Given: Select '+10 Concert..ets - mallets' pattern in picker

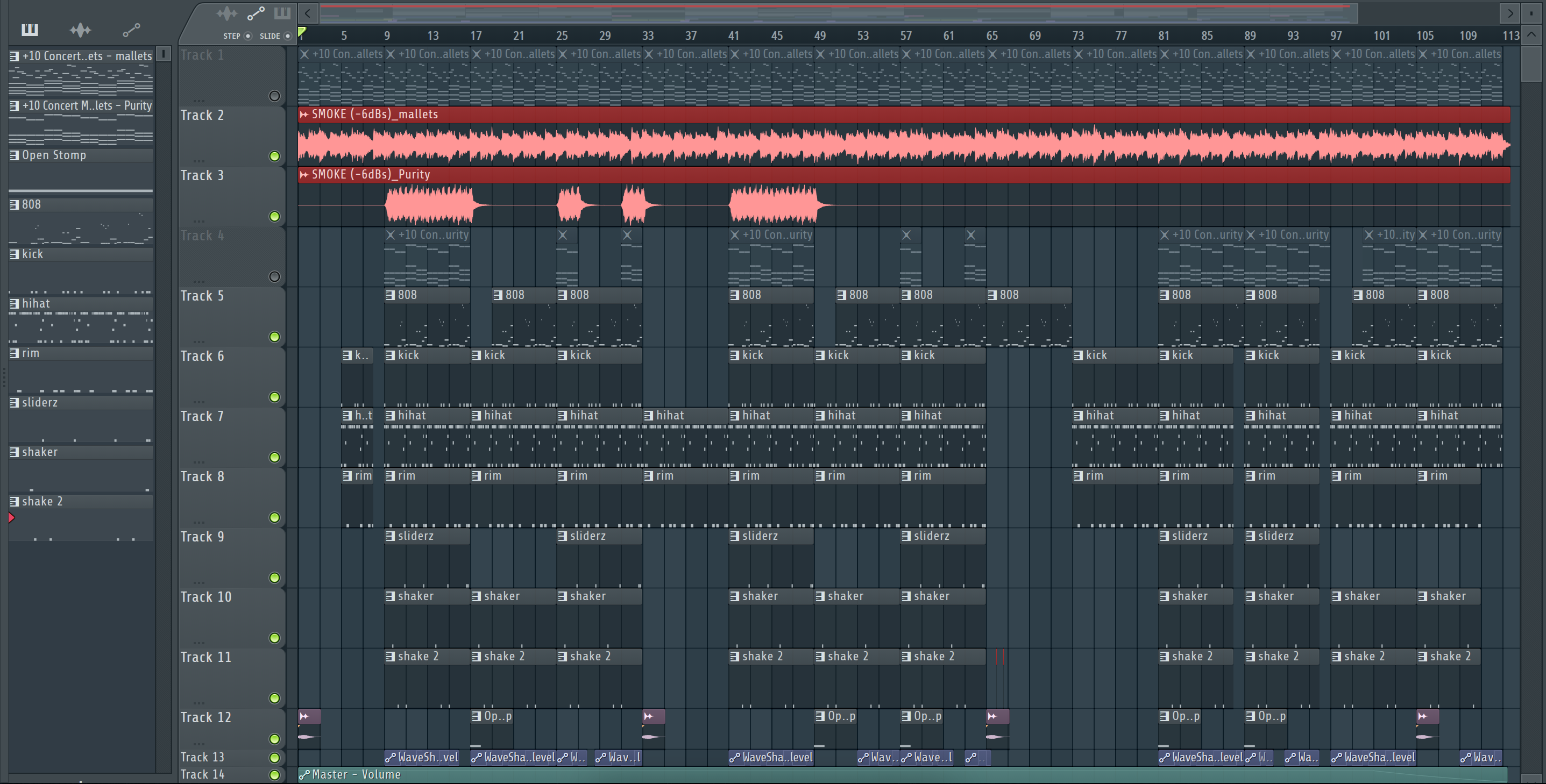Looking at the screenshot, I should click(87, 56).
